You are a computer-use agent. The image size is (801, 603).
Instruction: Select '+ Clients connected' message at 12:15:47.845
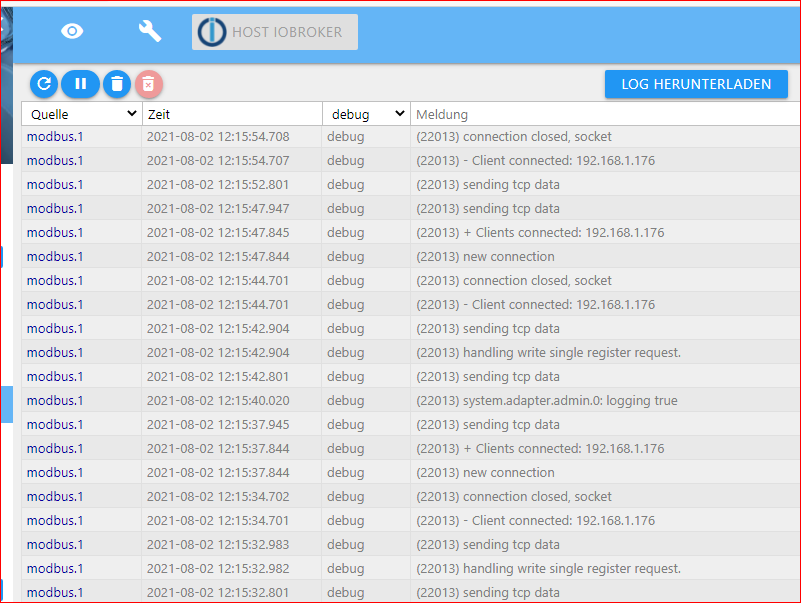coord(540,233)
